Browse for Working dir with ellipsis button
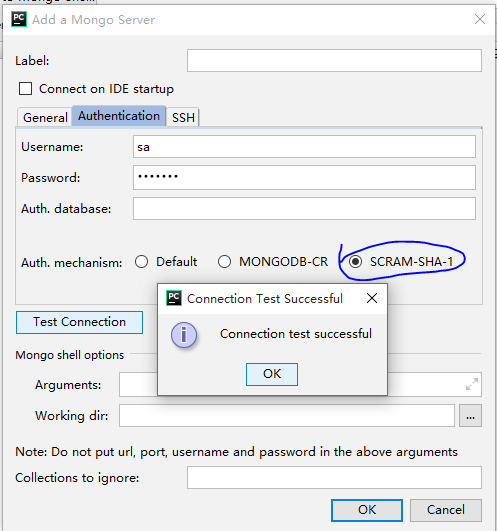 point(470,416)
